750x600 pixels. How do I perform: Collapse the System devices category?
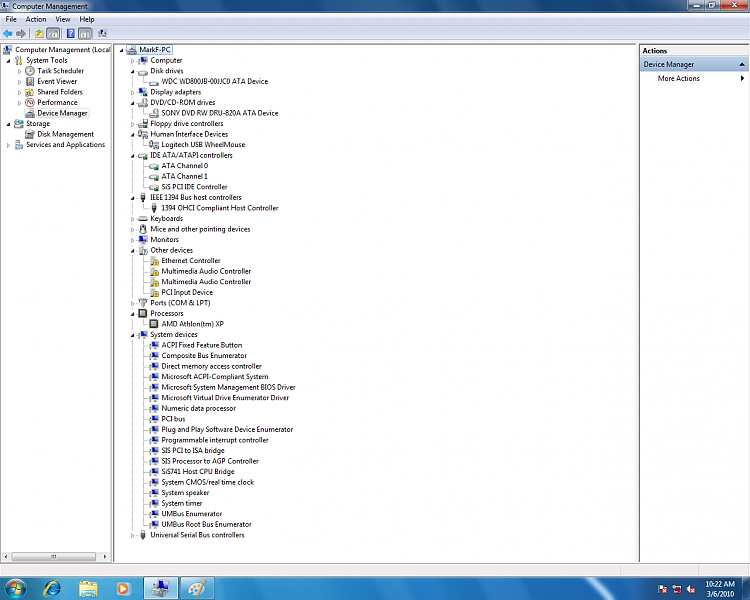(132, 335)
